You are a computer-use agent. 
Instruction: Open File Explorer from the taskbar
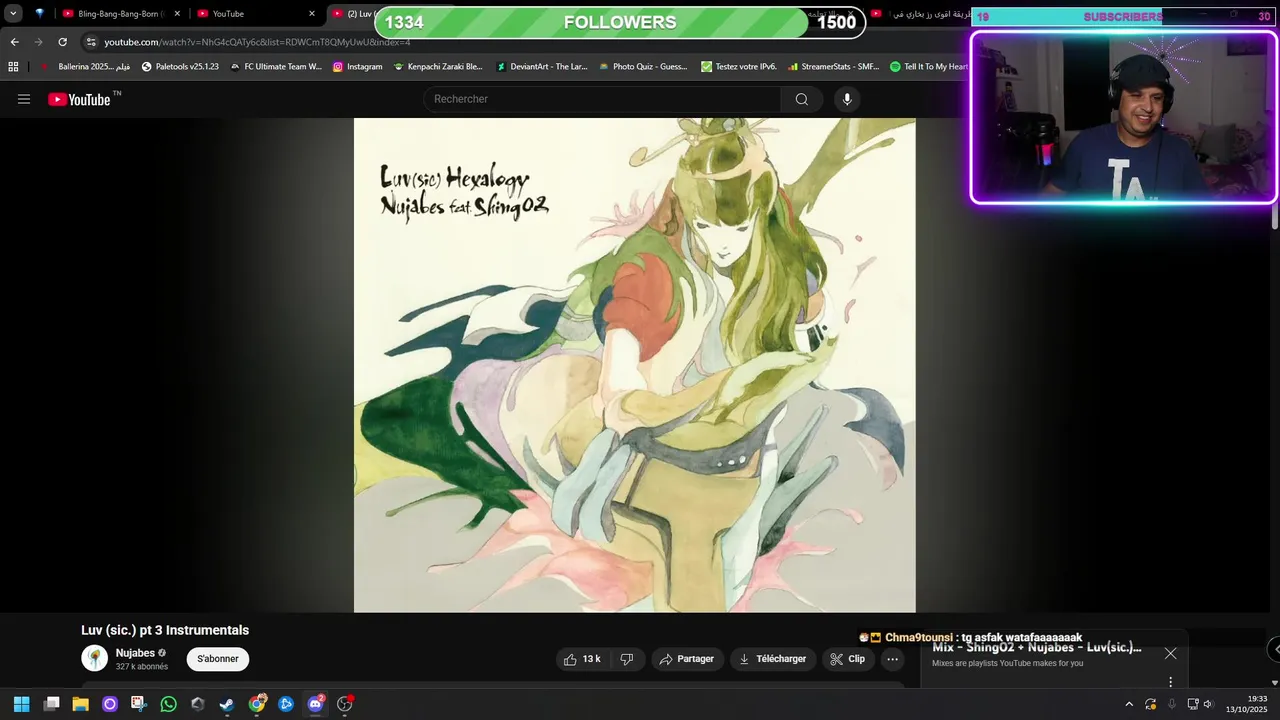(81, 704)
